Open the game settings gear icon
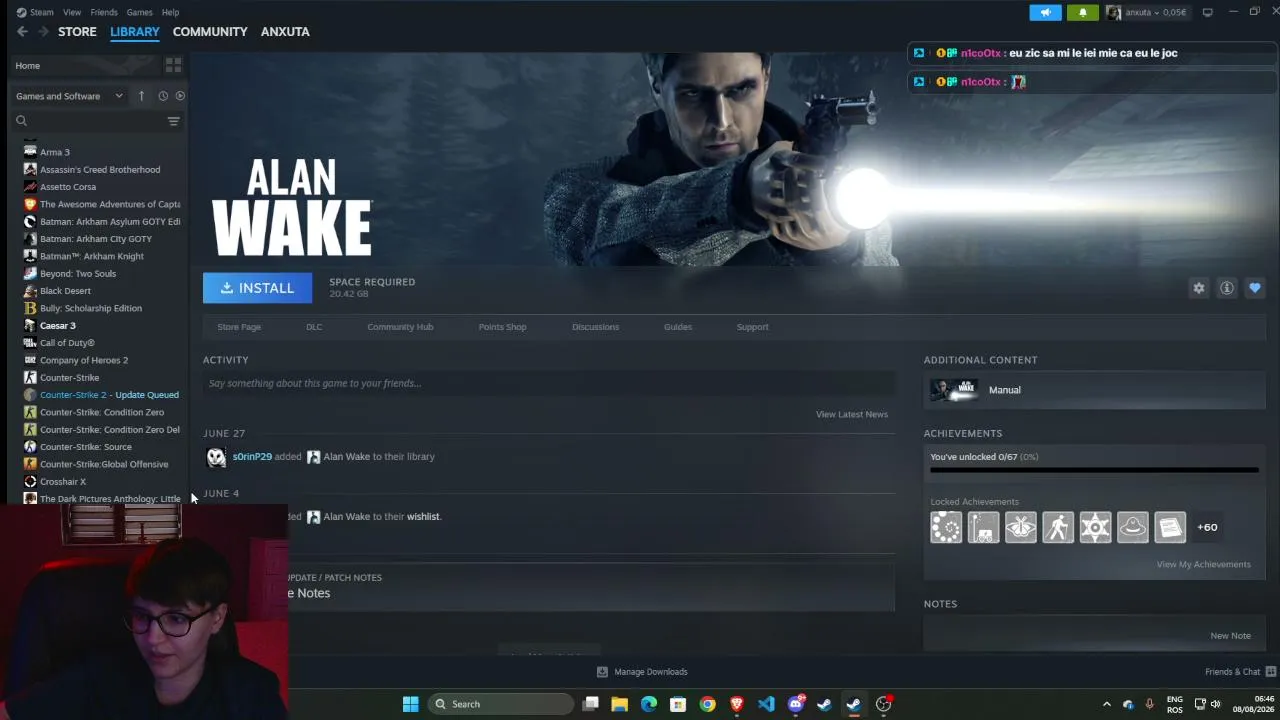This screenshot has width=1280, height=720. [x=1199, y=288]
